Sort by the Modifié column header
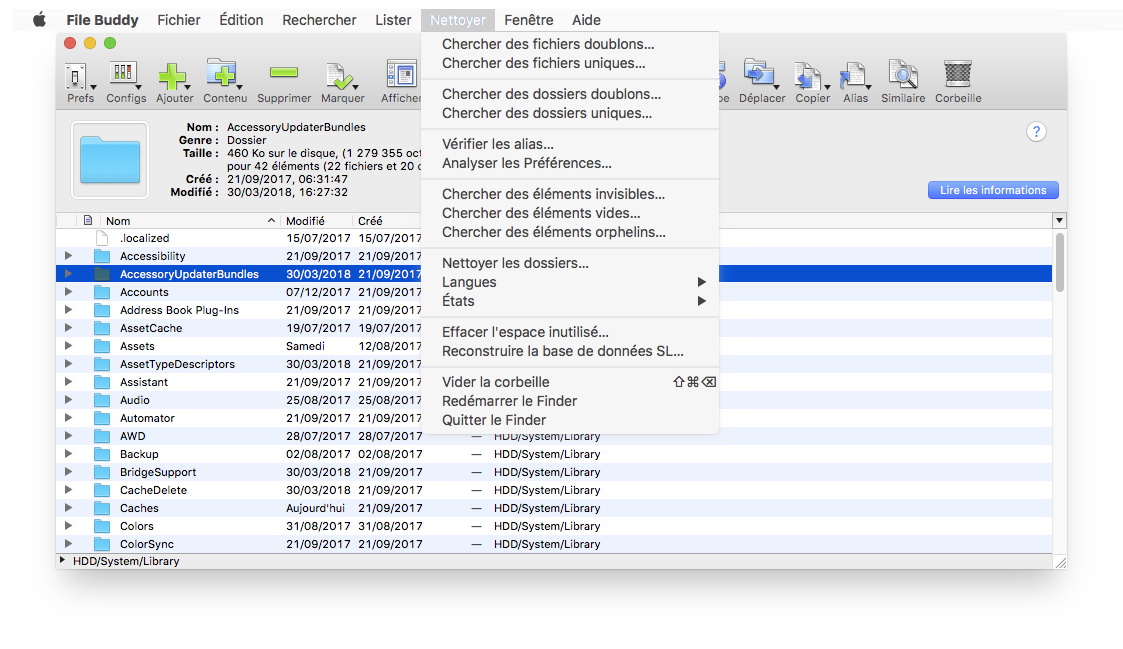The height and width of the screenshot is (649, 1123). point(317,221)
